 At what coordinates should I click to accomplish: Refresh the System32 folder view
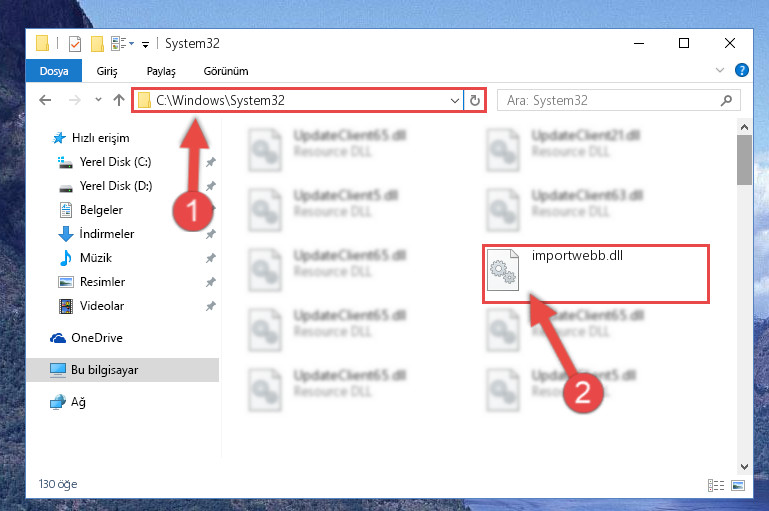[474, 101]
